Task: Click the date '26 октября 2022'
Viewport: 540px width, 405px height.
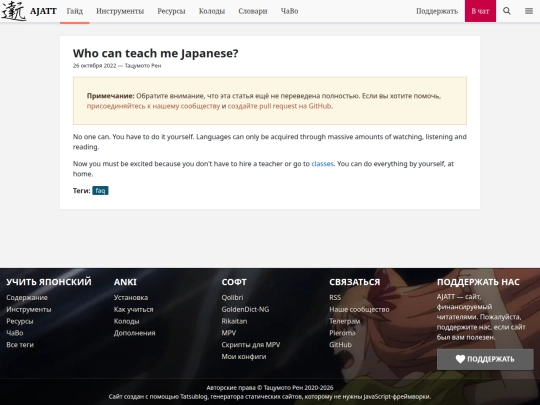Action: pyautogui.click(x=94, y=65)
